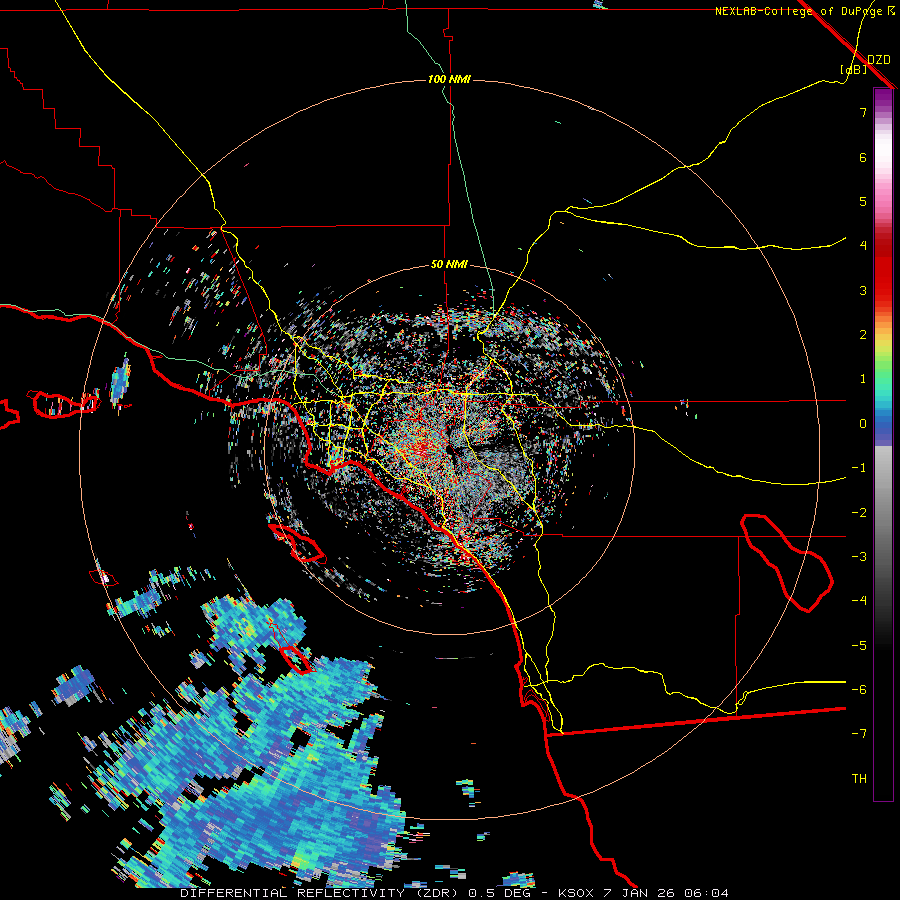Click the -3 value on color scale

tap(859, 557)
